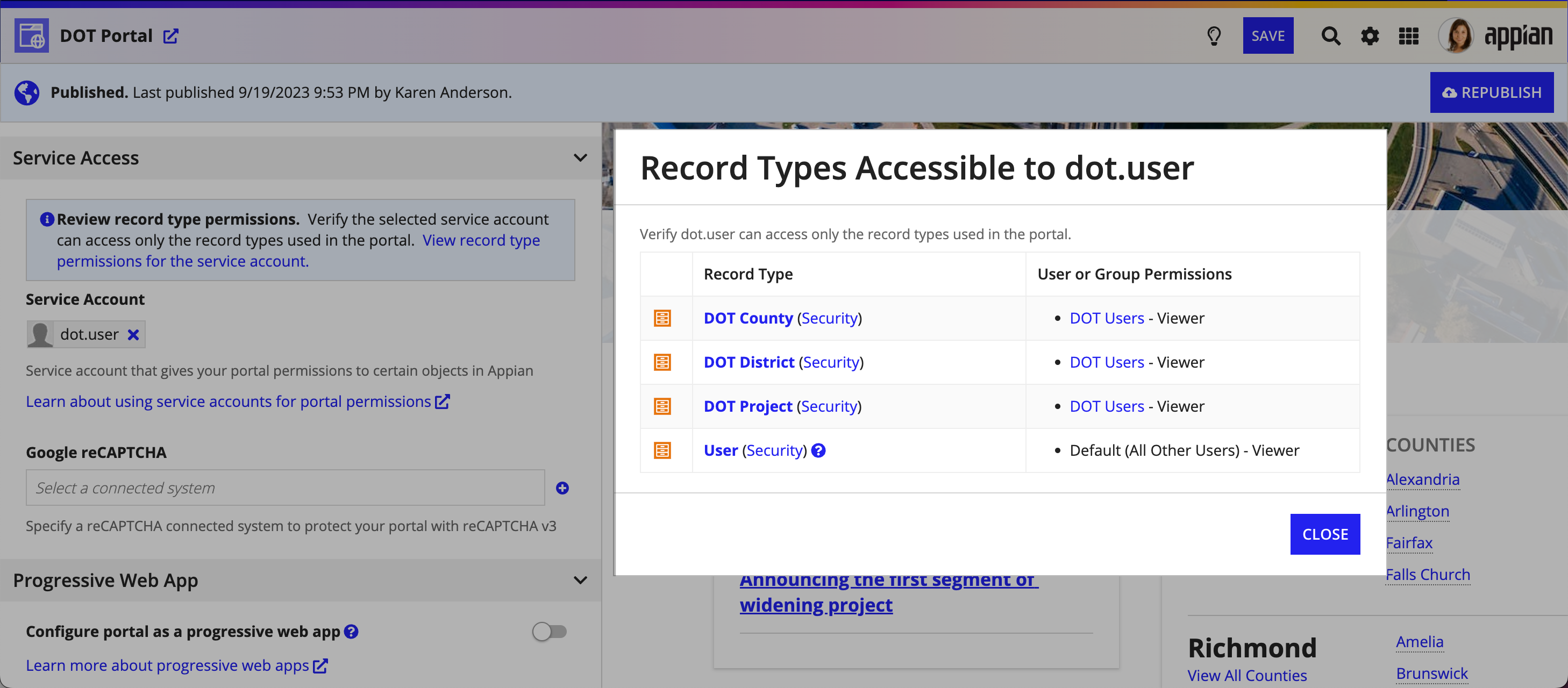The height and width of the screenshot is (688, 1568).
Task: Open the DOT District record type link
Action: click(749, 362)
